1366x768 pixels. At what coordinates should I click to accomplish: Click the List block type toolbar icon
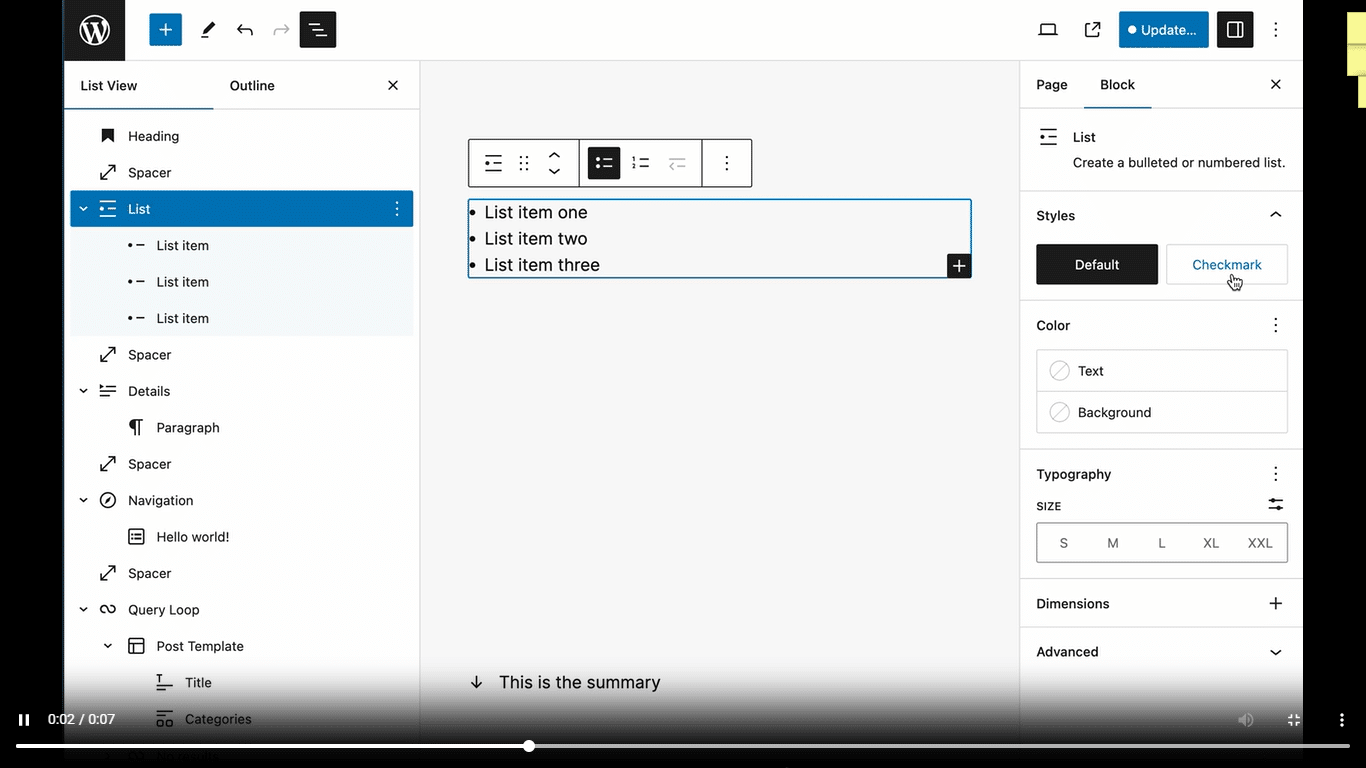tap(493, 163)
